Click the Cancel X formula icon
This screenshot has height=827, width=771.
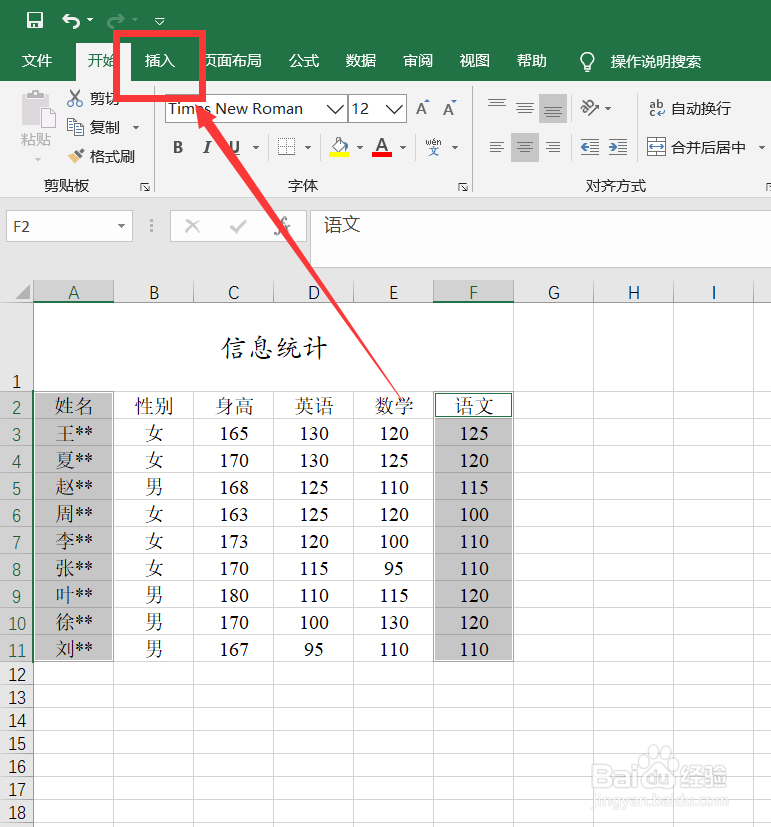pos(192,226)
